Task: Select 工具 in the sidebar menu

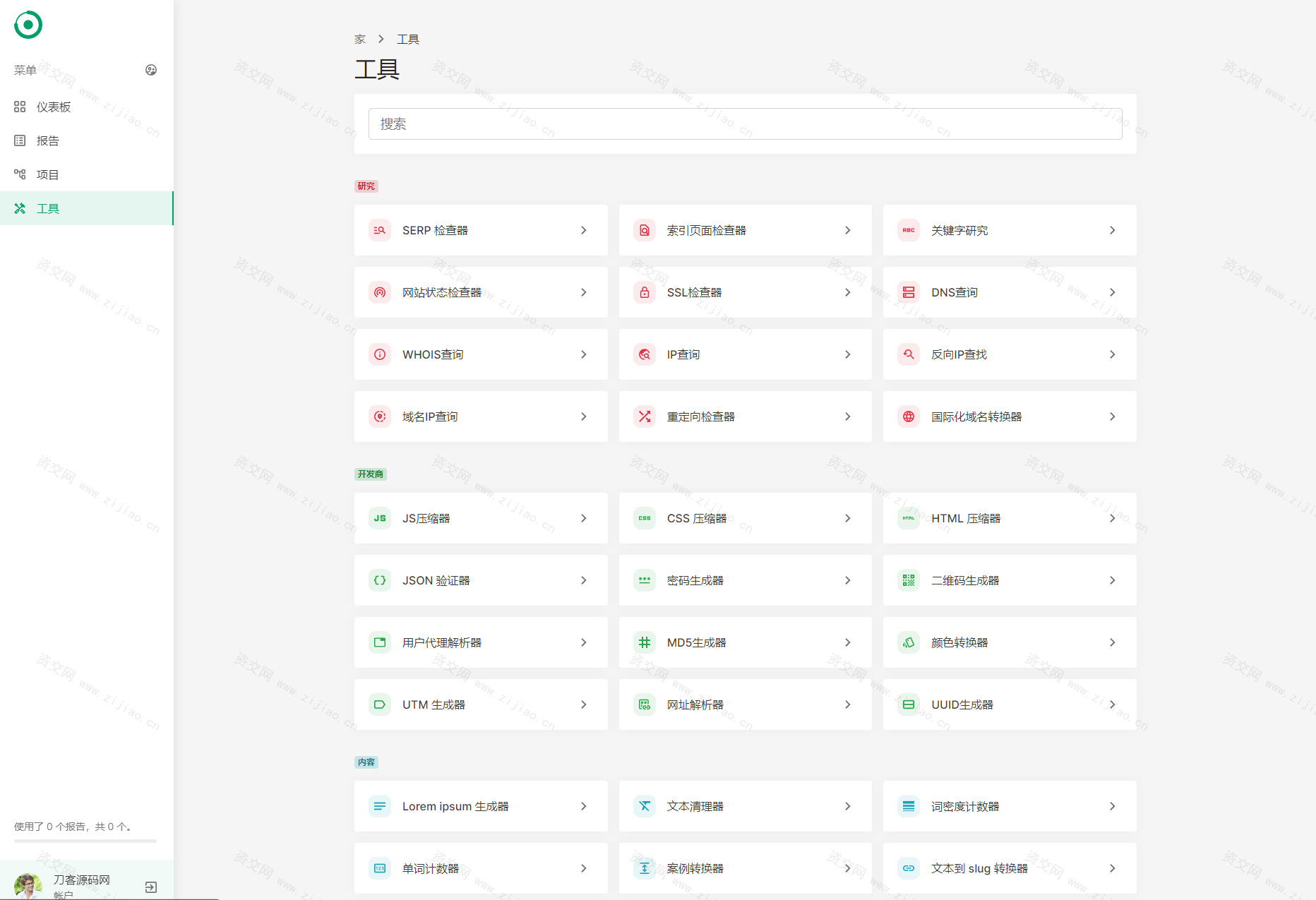Action: (x=87, y=208)
